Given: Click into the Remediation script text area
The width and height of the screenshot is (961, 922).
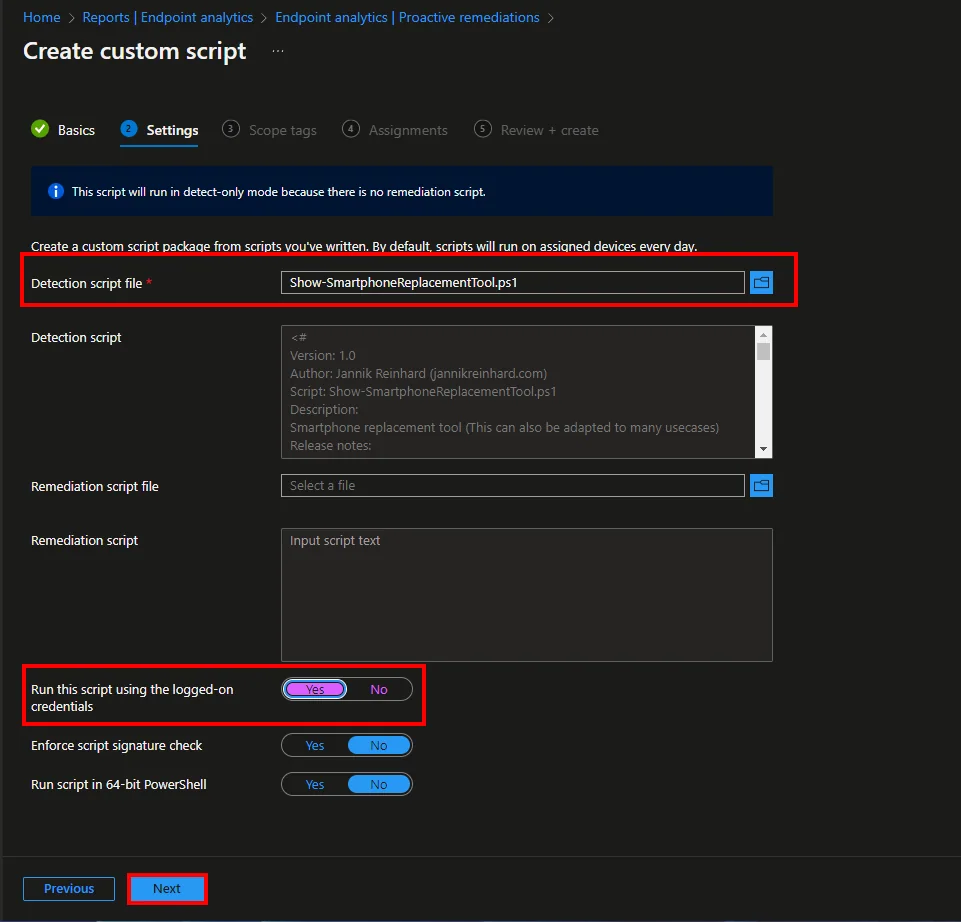Looking at the screenshot, I should point(526,595).
